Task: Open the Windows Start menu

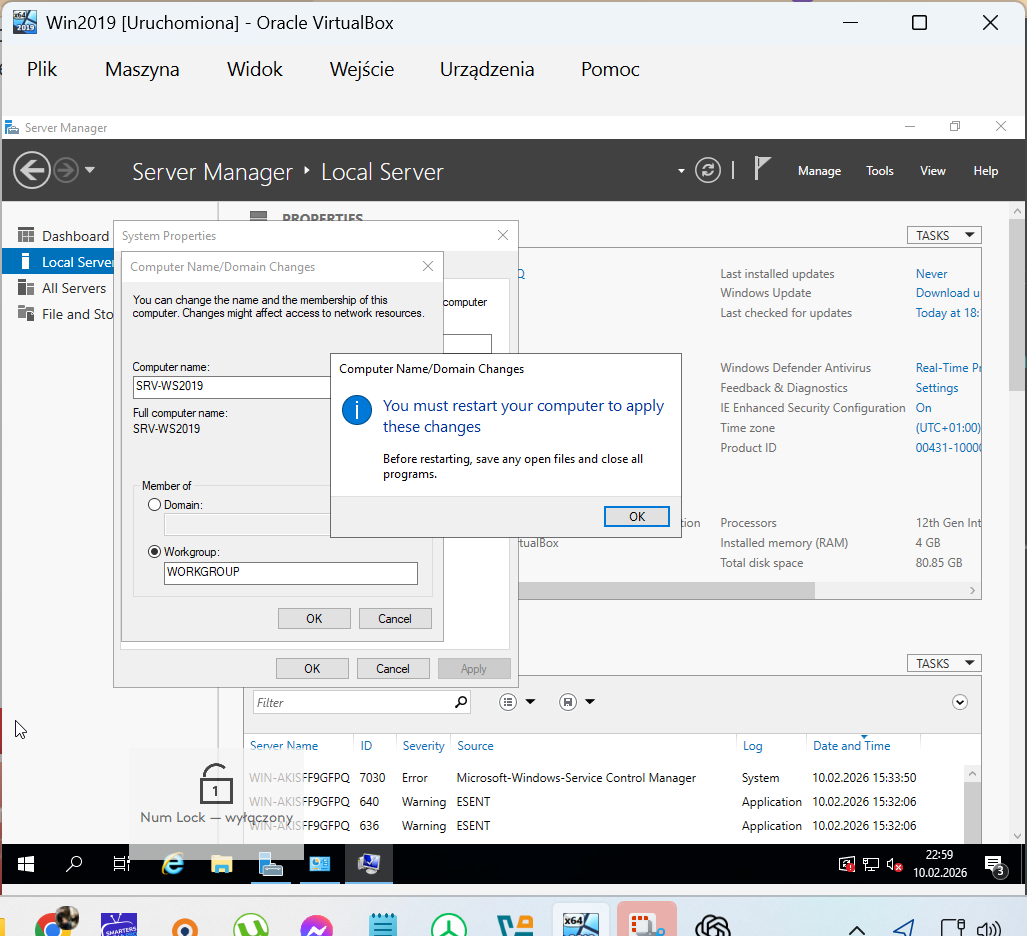Action: click(x=26, y=864)
